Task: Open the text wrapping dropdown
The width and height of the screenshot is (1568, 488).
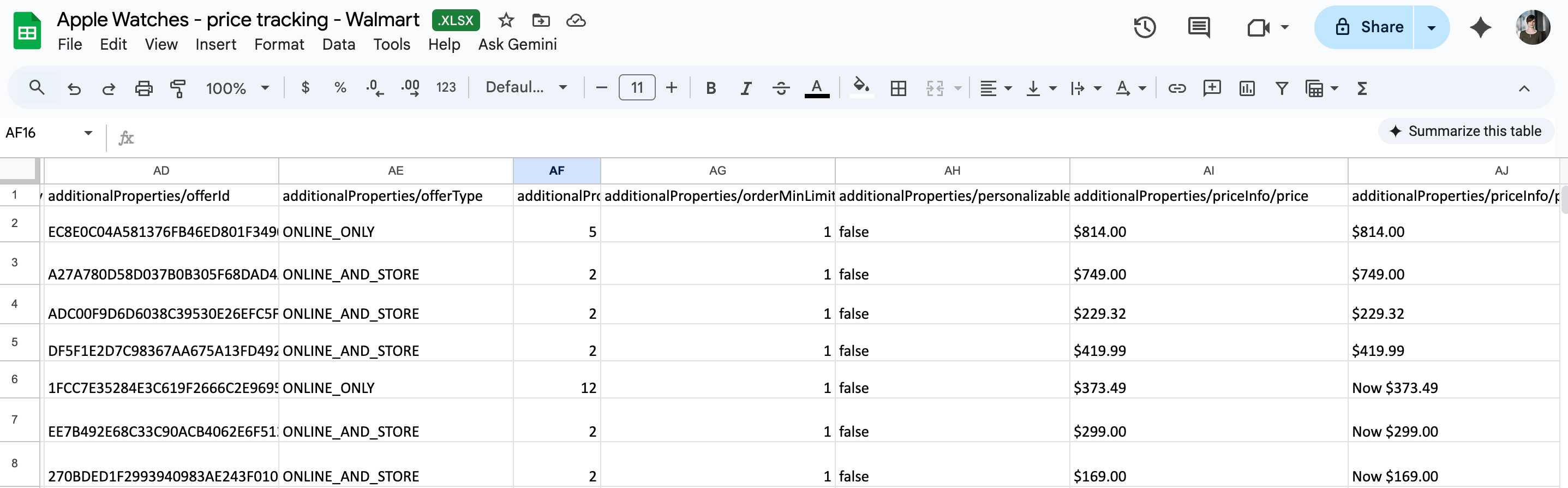Action: [x=1085, y=88]
